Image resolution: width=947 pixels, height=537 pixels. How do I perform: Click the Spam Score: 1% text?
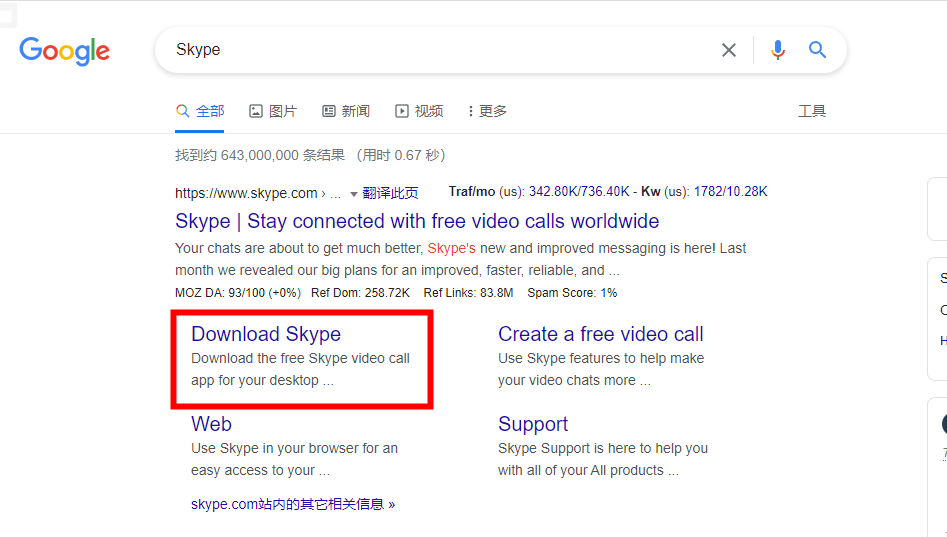(572, 293)
